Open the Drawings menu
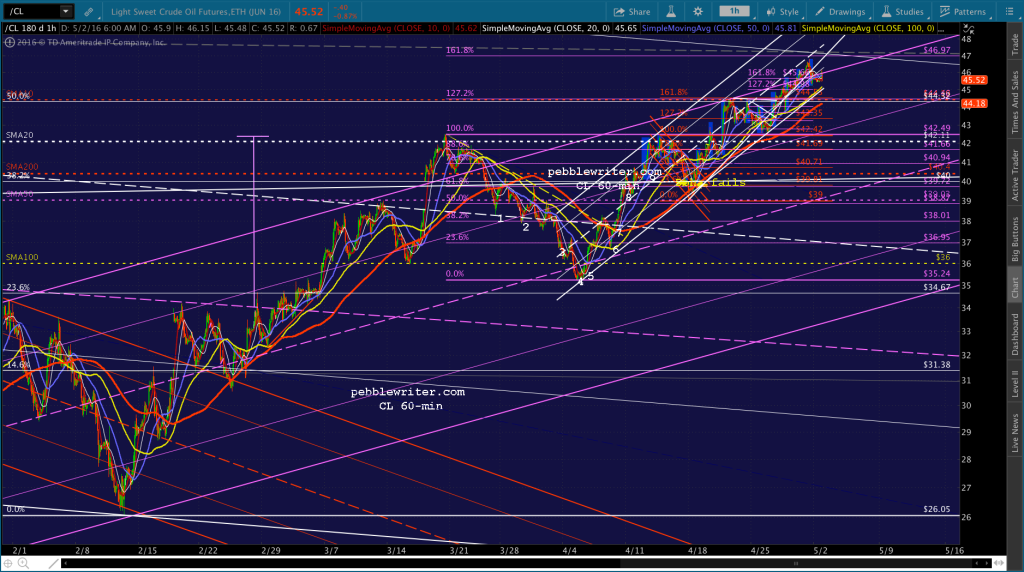Screen dimensions: 1024x572 tap(840, 12)
